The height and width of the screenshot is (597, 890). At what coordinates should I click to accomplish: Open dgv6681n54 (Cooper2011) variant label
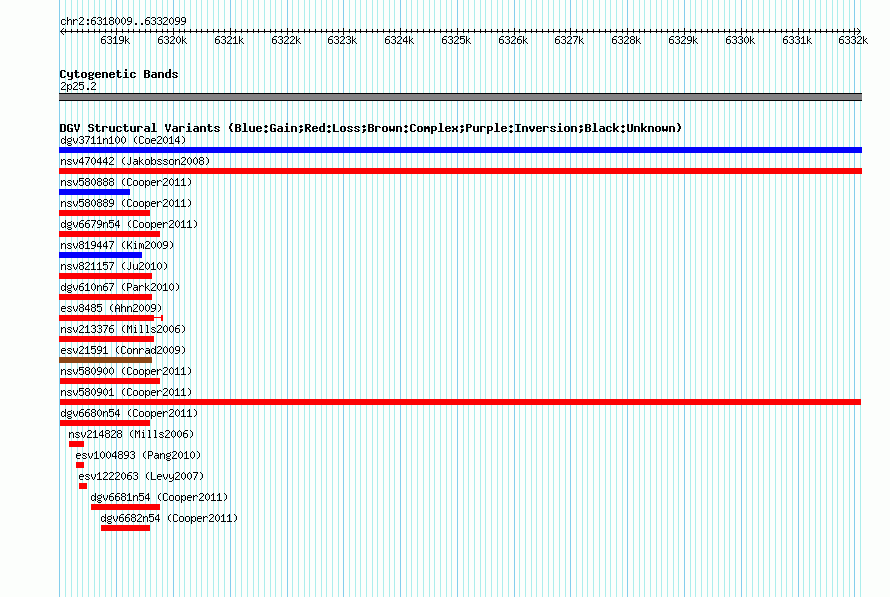click(159, 497)
